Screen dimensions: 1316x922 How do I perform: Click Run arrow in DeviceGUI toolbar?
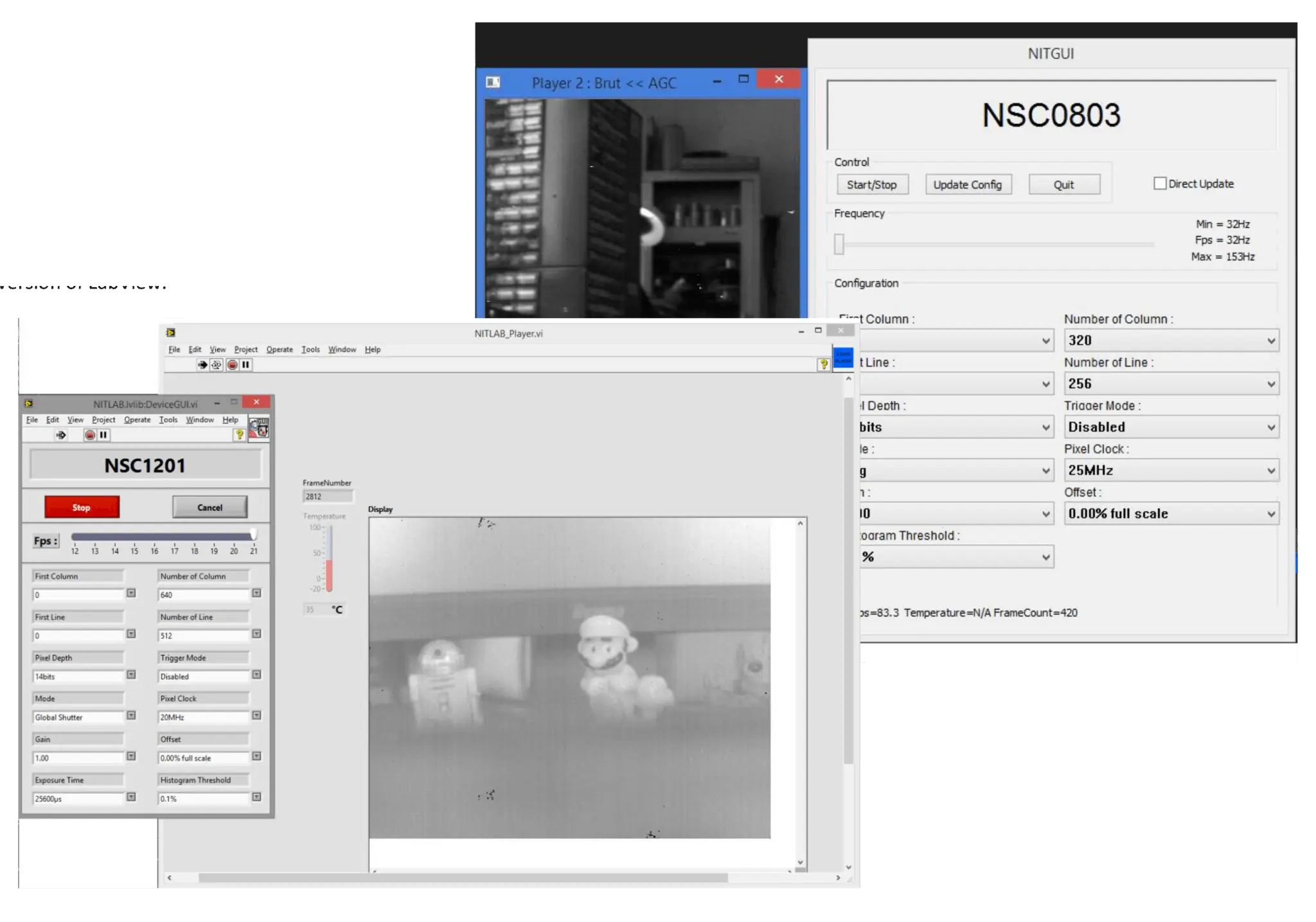(61, 435)
